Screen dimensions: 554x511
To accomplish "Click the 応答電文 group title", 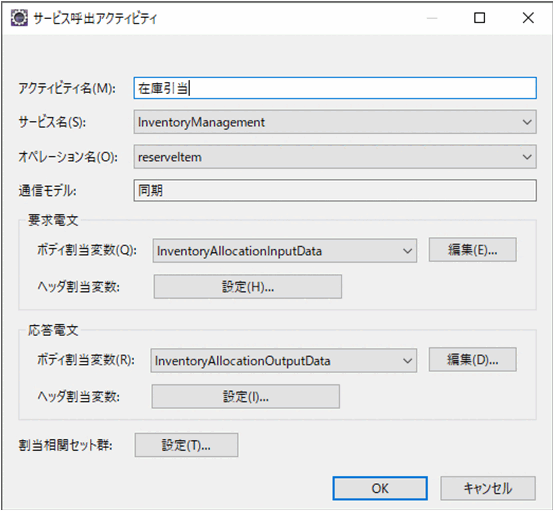I will [x=53, y=330].
